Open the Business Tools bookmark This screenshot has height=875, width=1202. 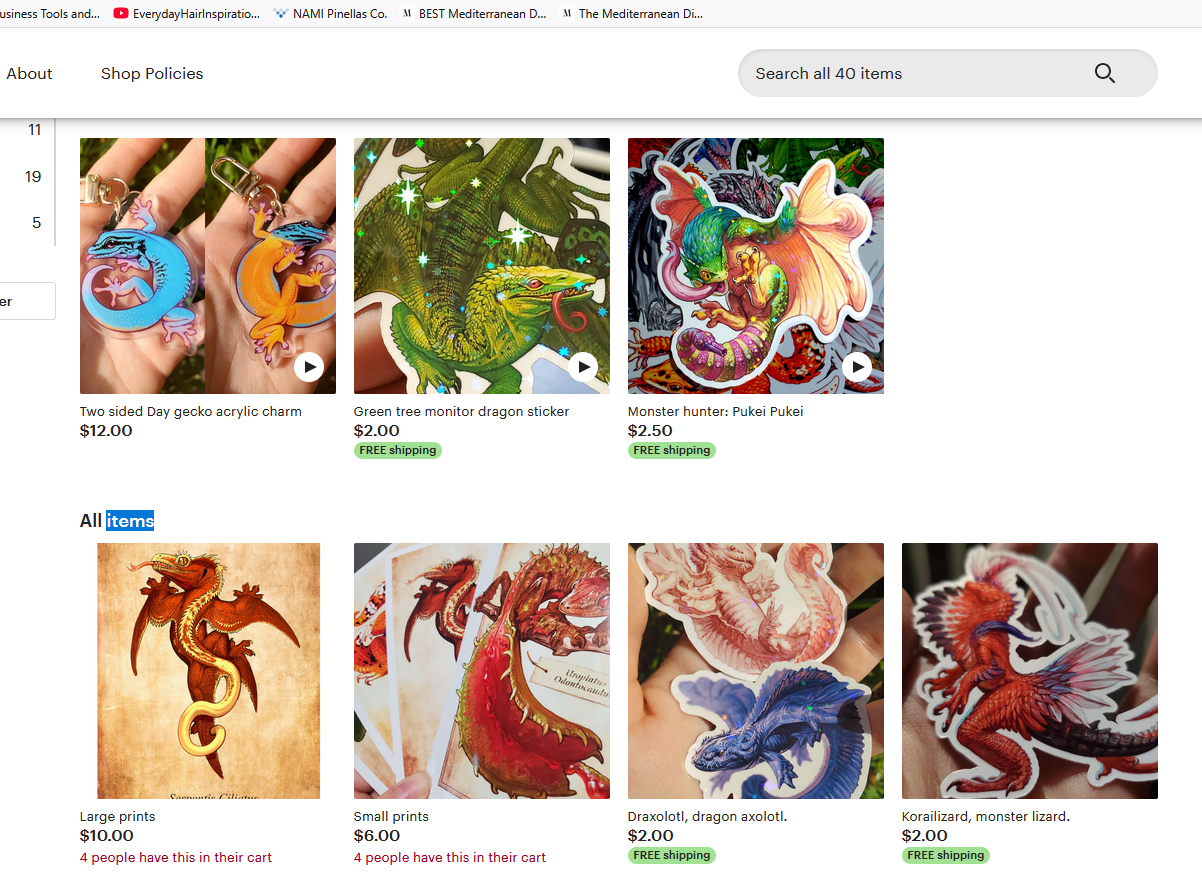[50, 14]
